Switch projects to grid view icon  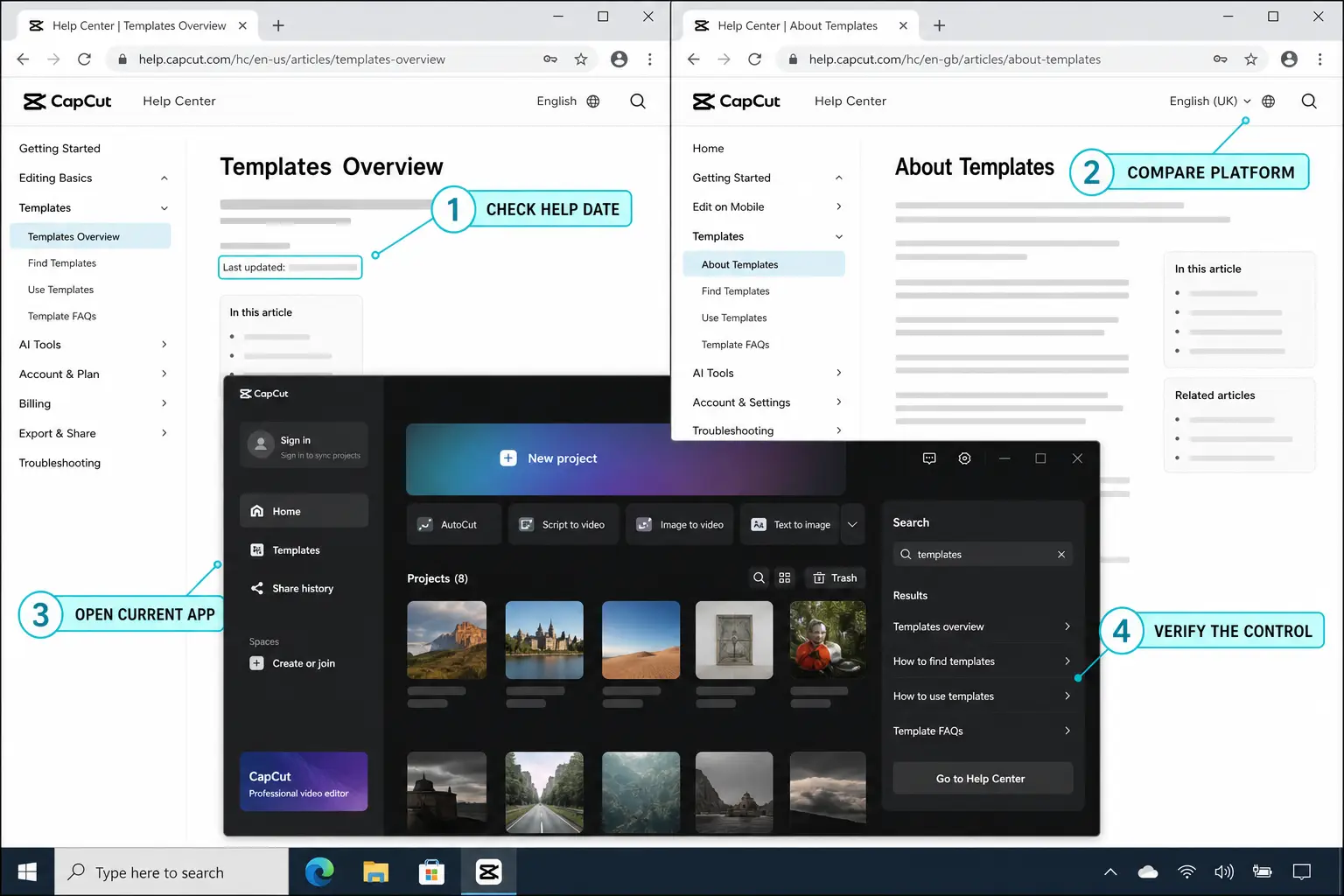point(784,577)
